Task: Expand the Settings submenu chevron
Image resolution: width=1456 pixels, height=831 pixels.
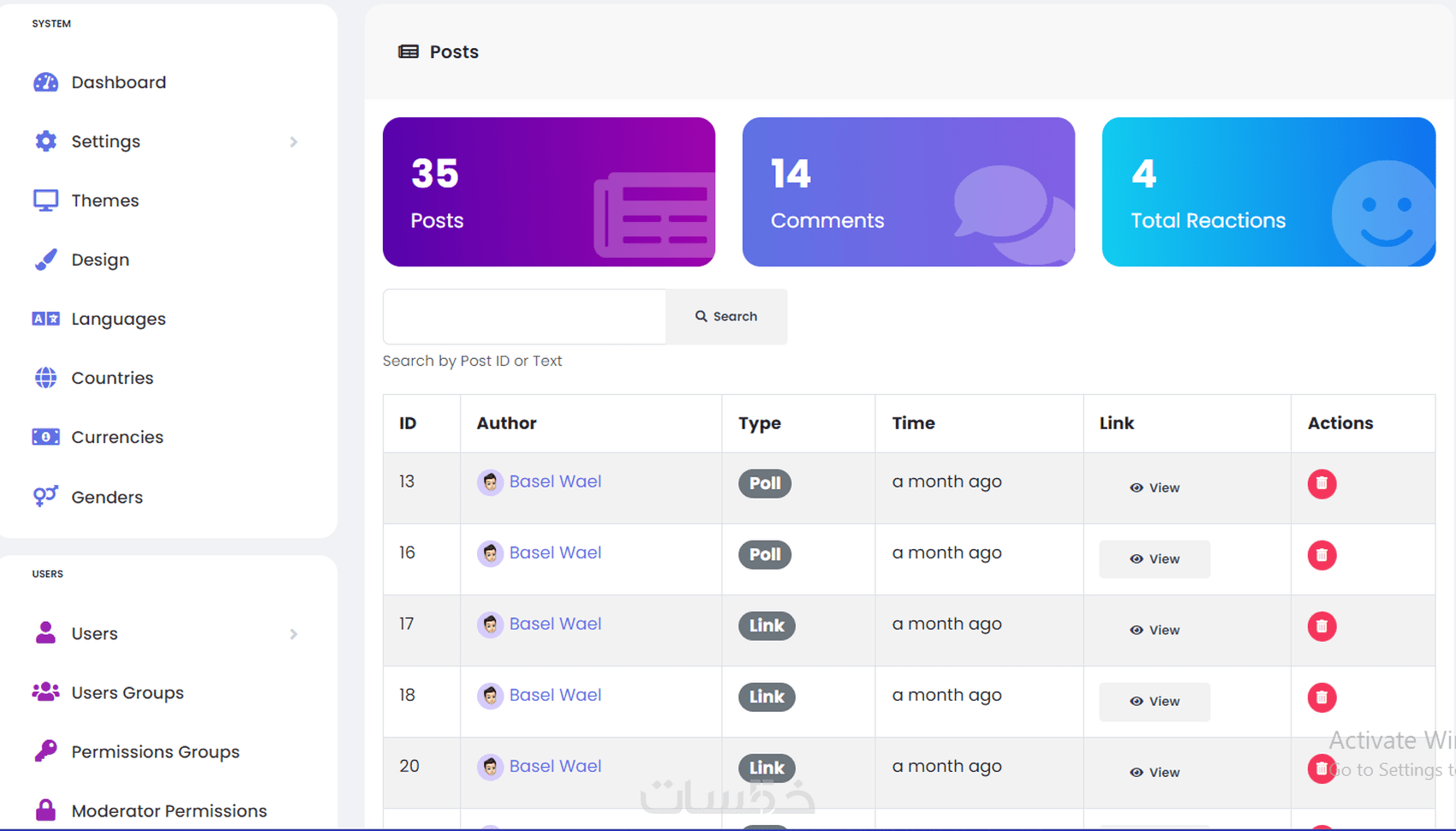Action: [294, 141]
